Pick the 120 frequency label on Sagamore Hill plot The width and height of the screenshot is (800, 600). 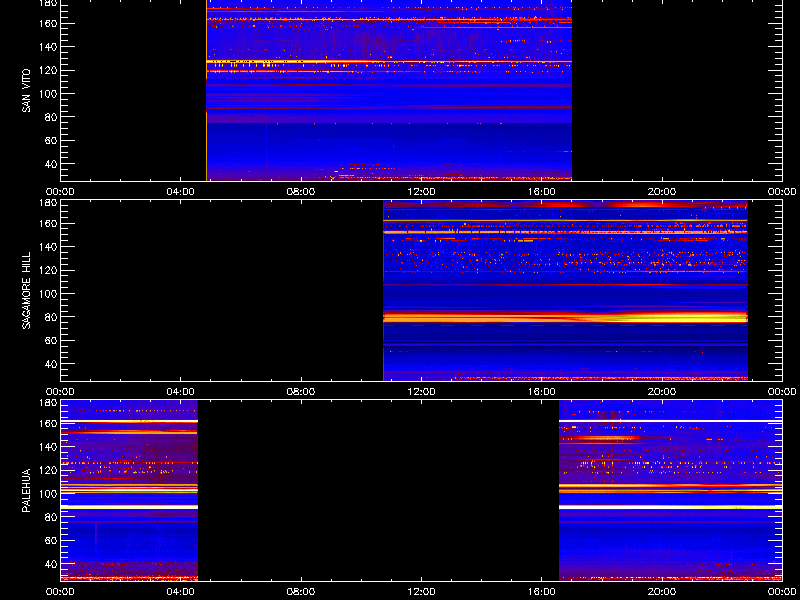coord(48,270)
